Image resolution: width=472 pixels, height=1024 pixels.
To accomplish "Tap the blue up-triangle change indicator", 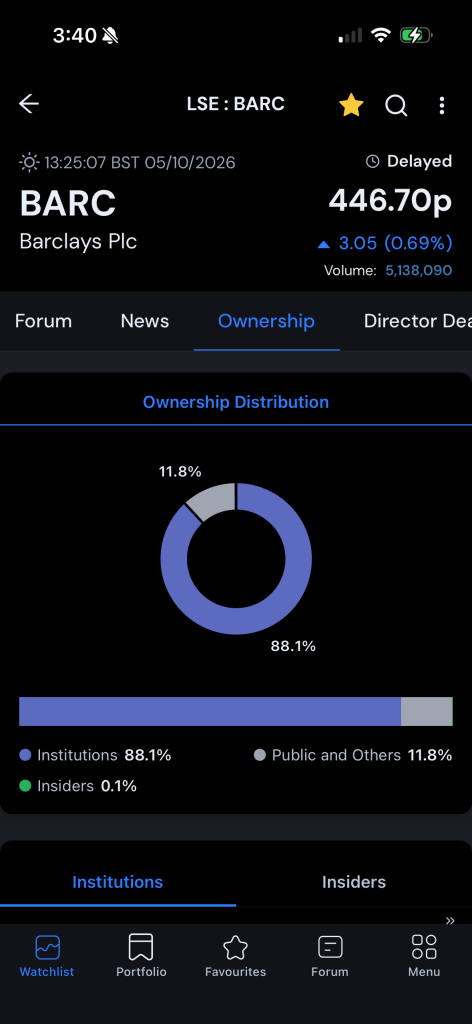I will 323,245.
